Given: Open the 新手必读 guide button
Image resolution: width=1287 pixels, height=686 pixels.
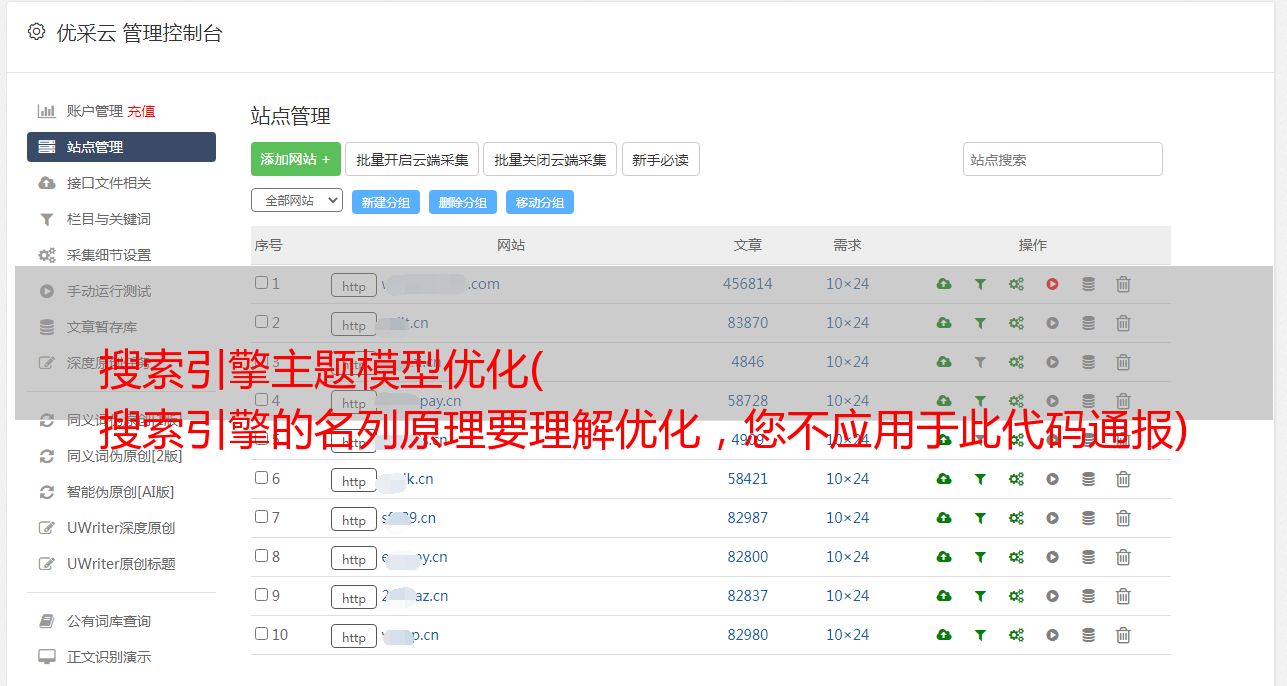Looking at the screenshot, I should (661, 159).
